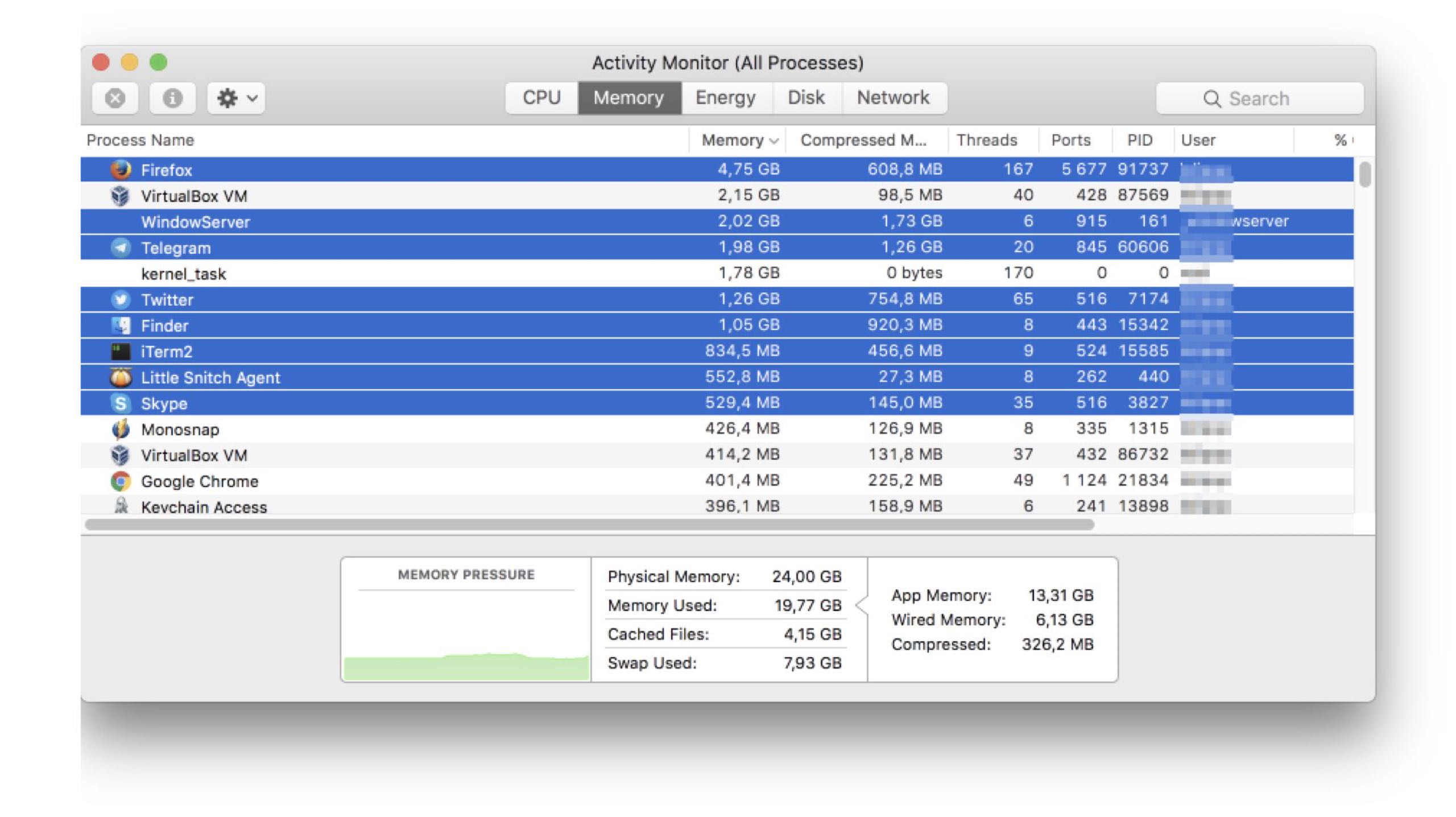The height and width of the screenshot is (817, 1456).
Task: Open the gear actions dropdown menu
Action: tap(236, 98)
